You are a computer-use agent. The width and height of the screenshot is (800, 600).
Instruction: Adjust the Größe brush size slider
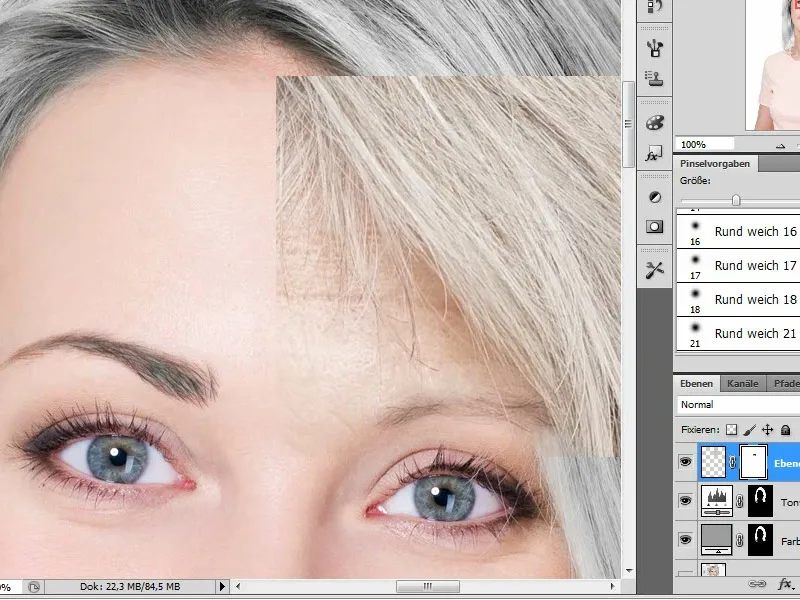pyautogui.click(x=736, y=200)
